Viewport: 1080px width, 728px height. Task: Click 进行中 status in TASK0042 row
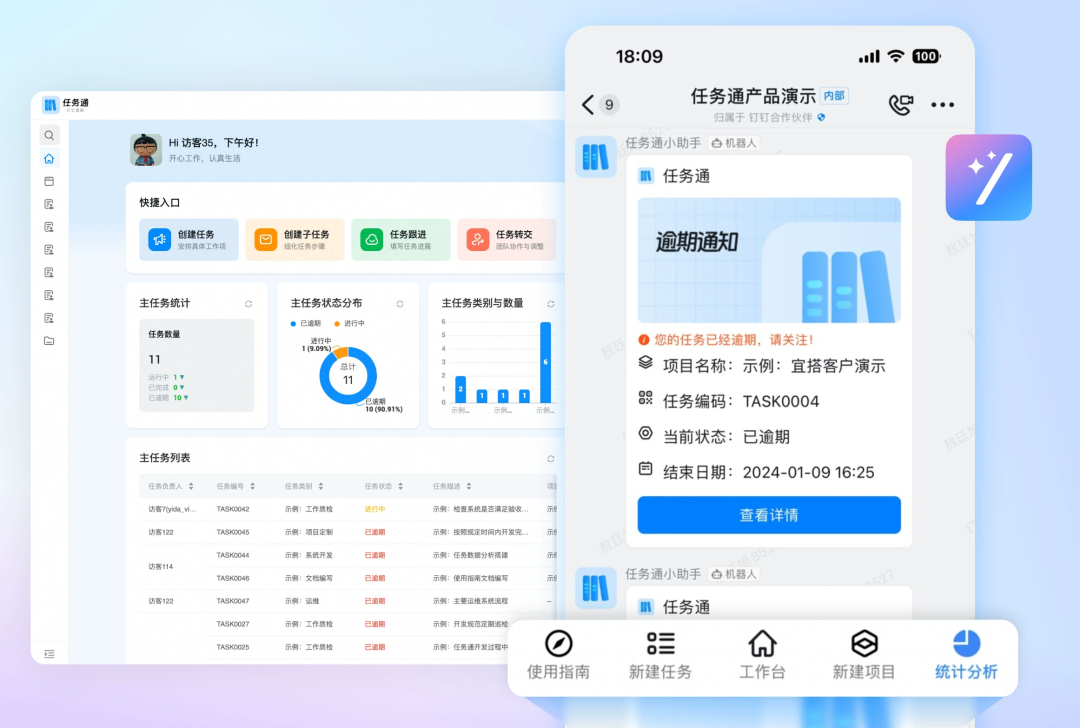pyautogui.click(x=375, y=509)
